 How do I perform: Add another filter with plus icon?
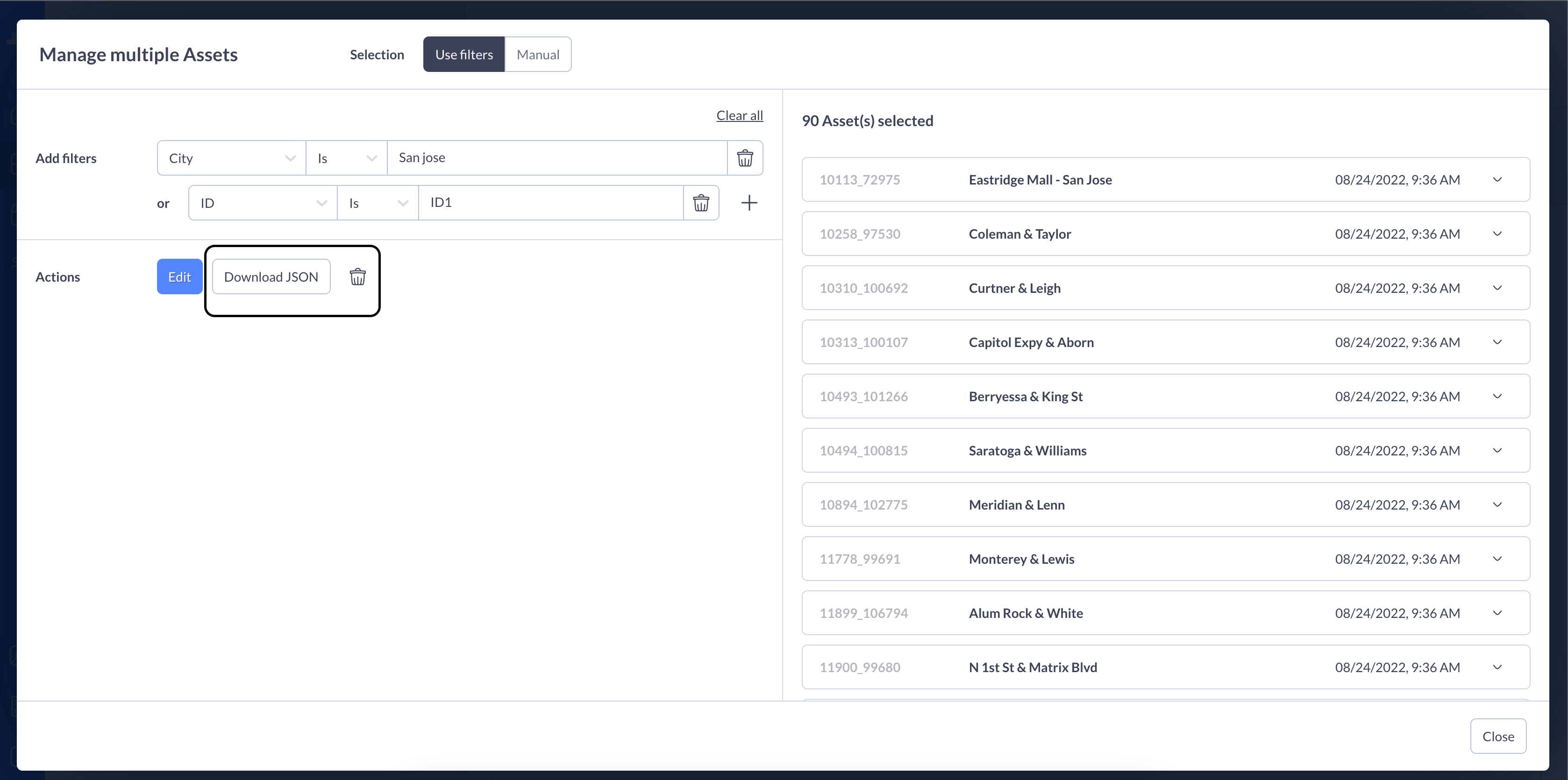click(748, 203)
